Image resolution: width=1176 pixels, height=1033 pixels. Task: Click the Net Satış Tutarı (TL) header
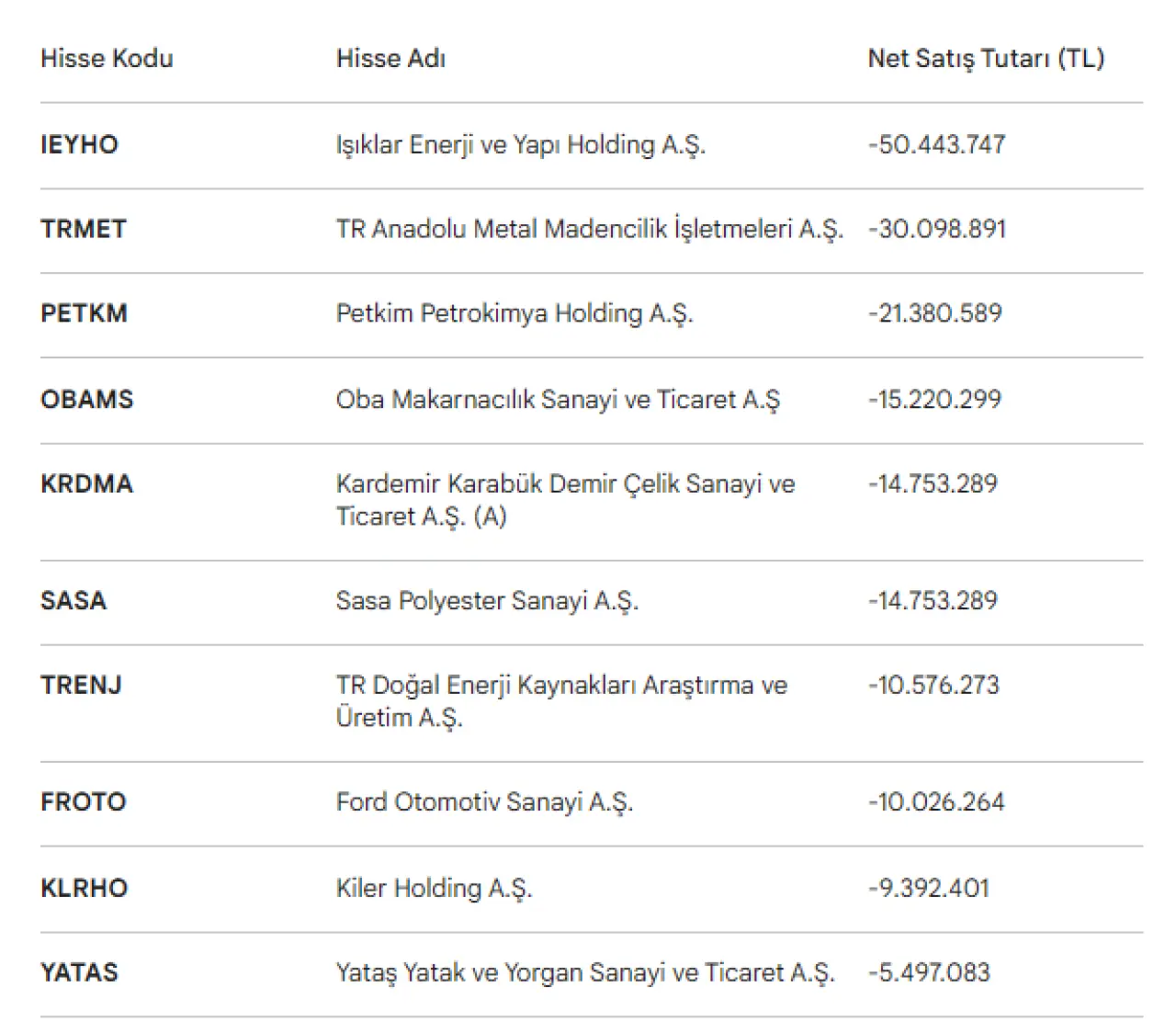(x=985, y=59)
